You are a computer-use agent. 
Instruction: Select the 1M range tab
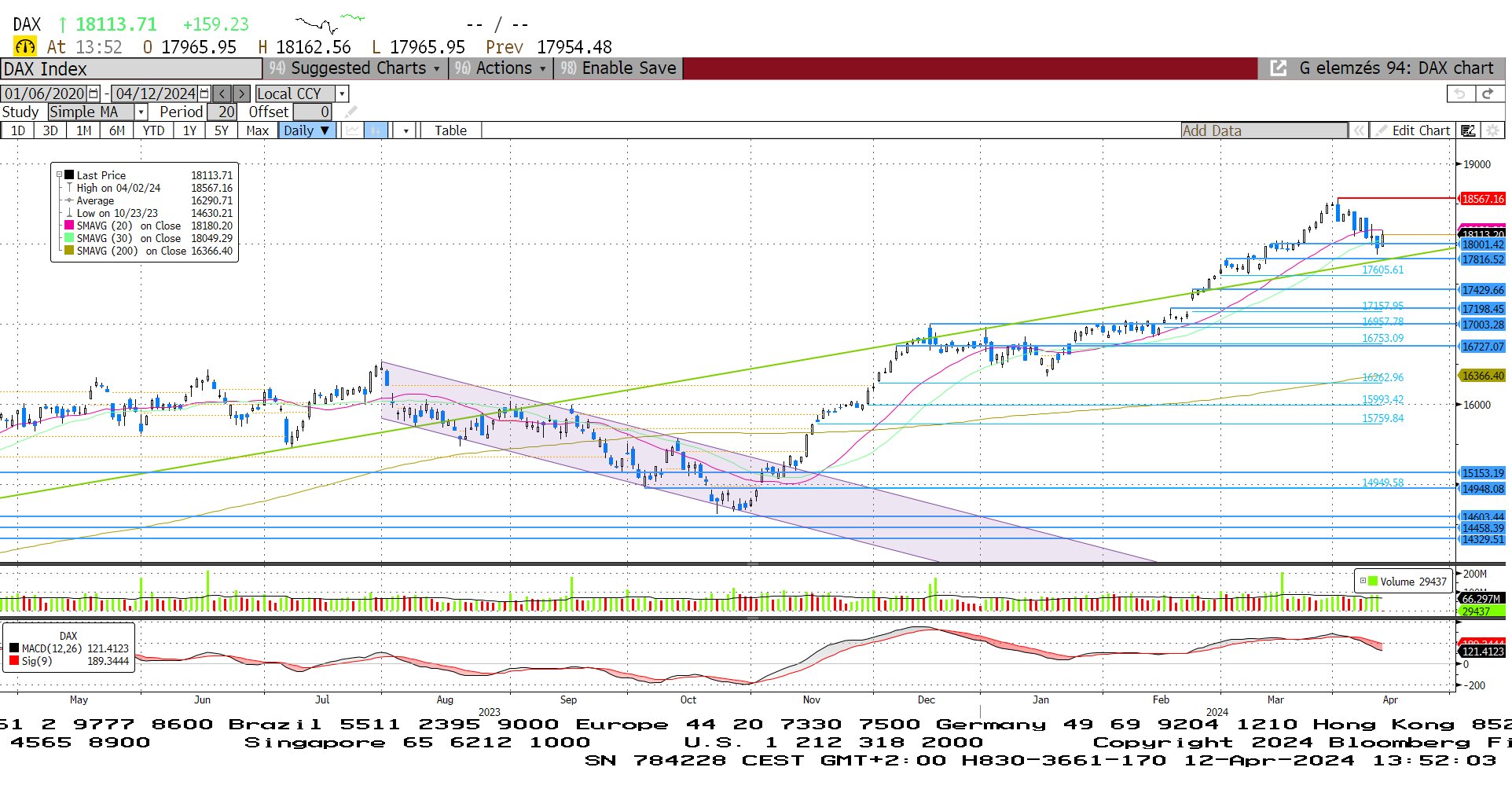(83, 130)
